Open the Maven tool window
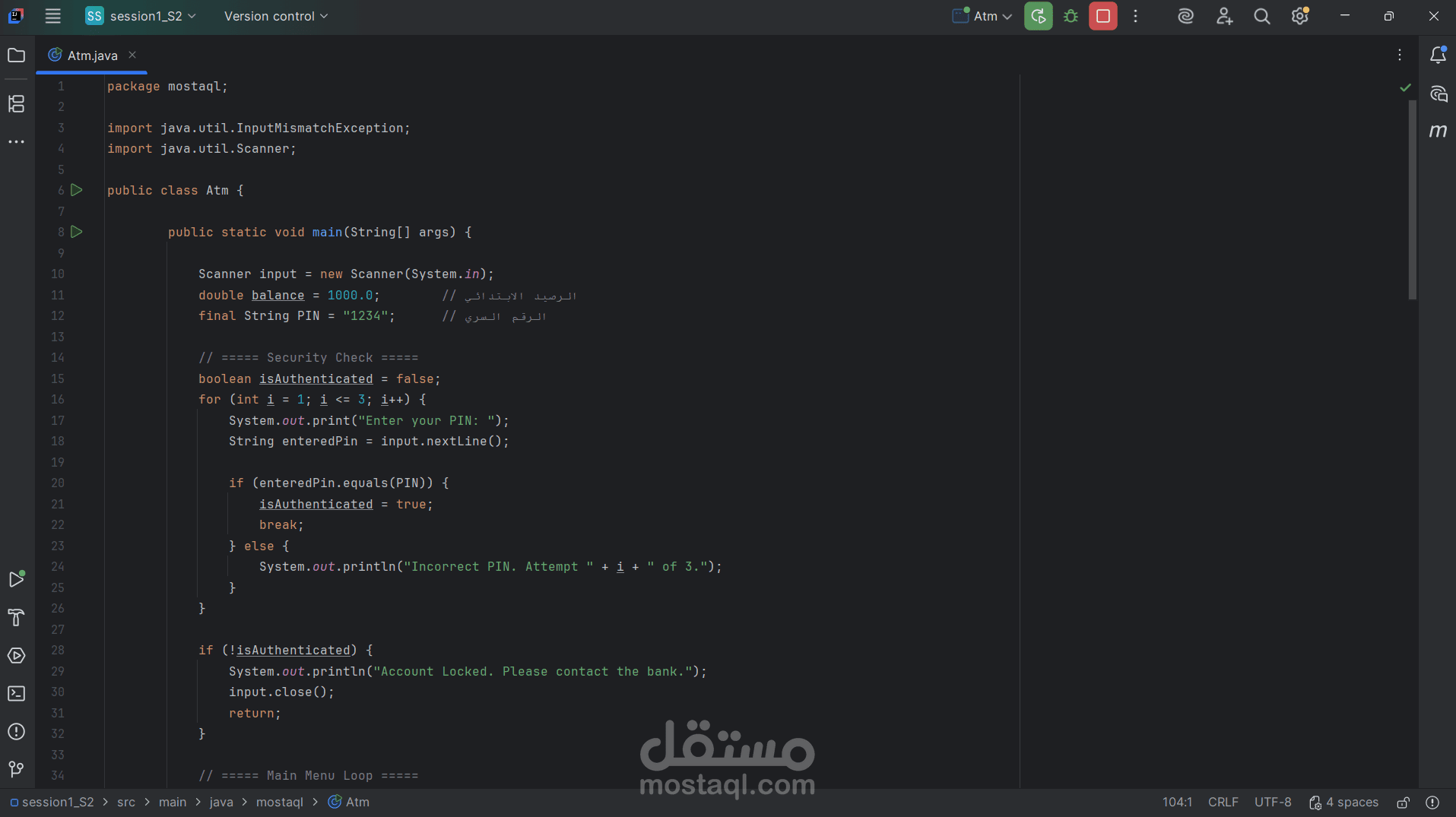Screen dimensions: 1456x817 (1438, 131)
